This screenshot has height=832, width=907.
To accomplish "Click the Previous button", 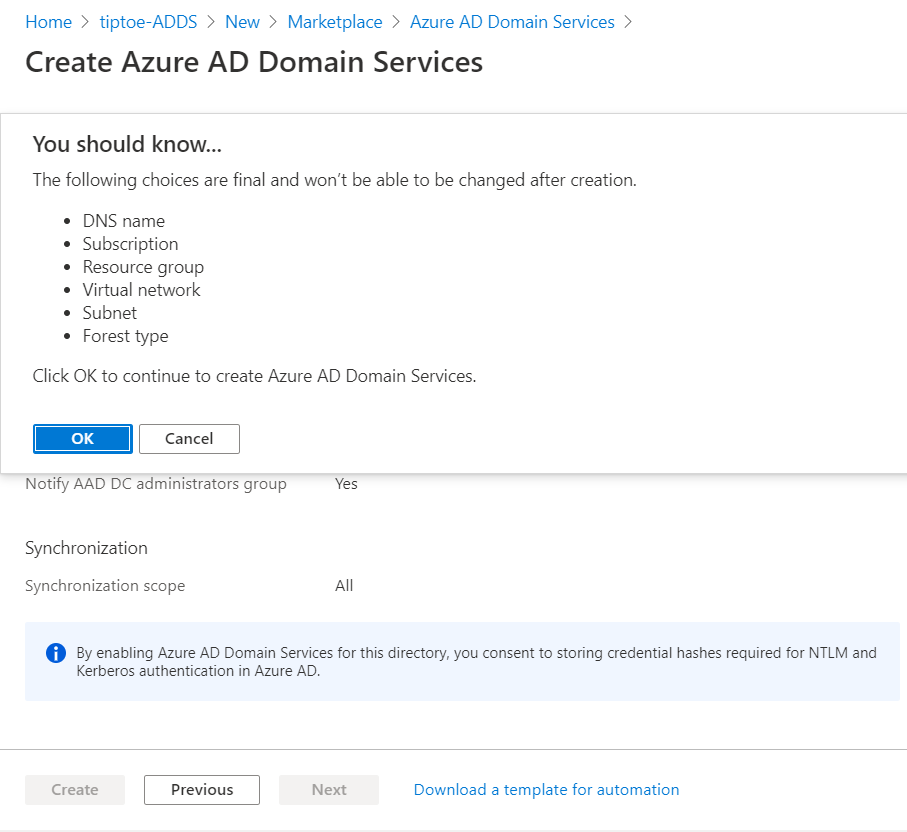I will pos(202,790).
